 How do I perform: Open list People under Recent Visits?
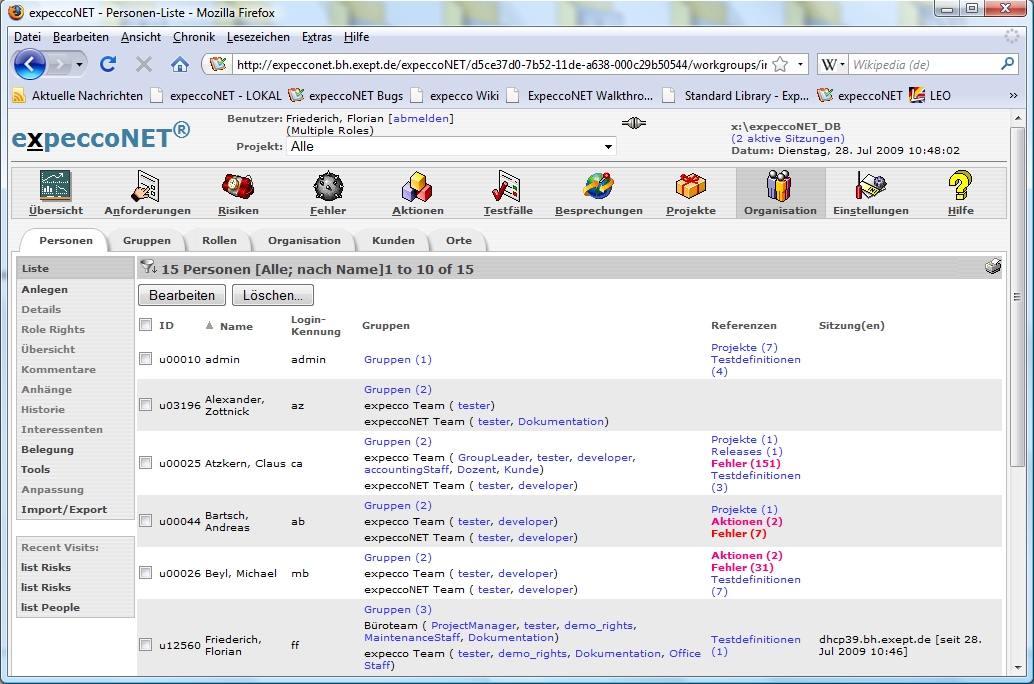(x=50, y=607)
